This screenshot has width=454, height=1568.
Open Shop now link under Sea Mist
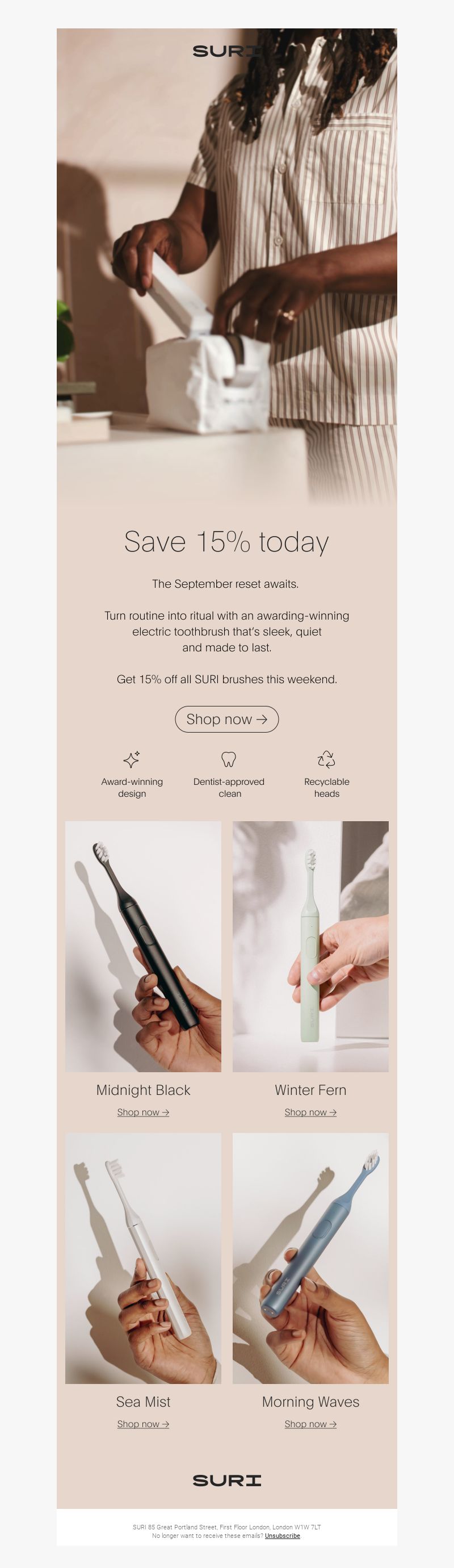click(x=143, y=1424)
